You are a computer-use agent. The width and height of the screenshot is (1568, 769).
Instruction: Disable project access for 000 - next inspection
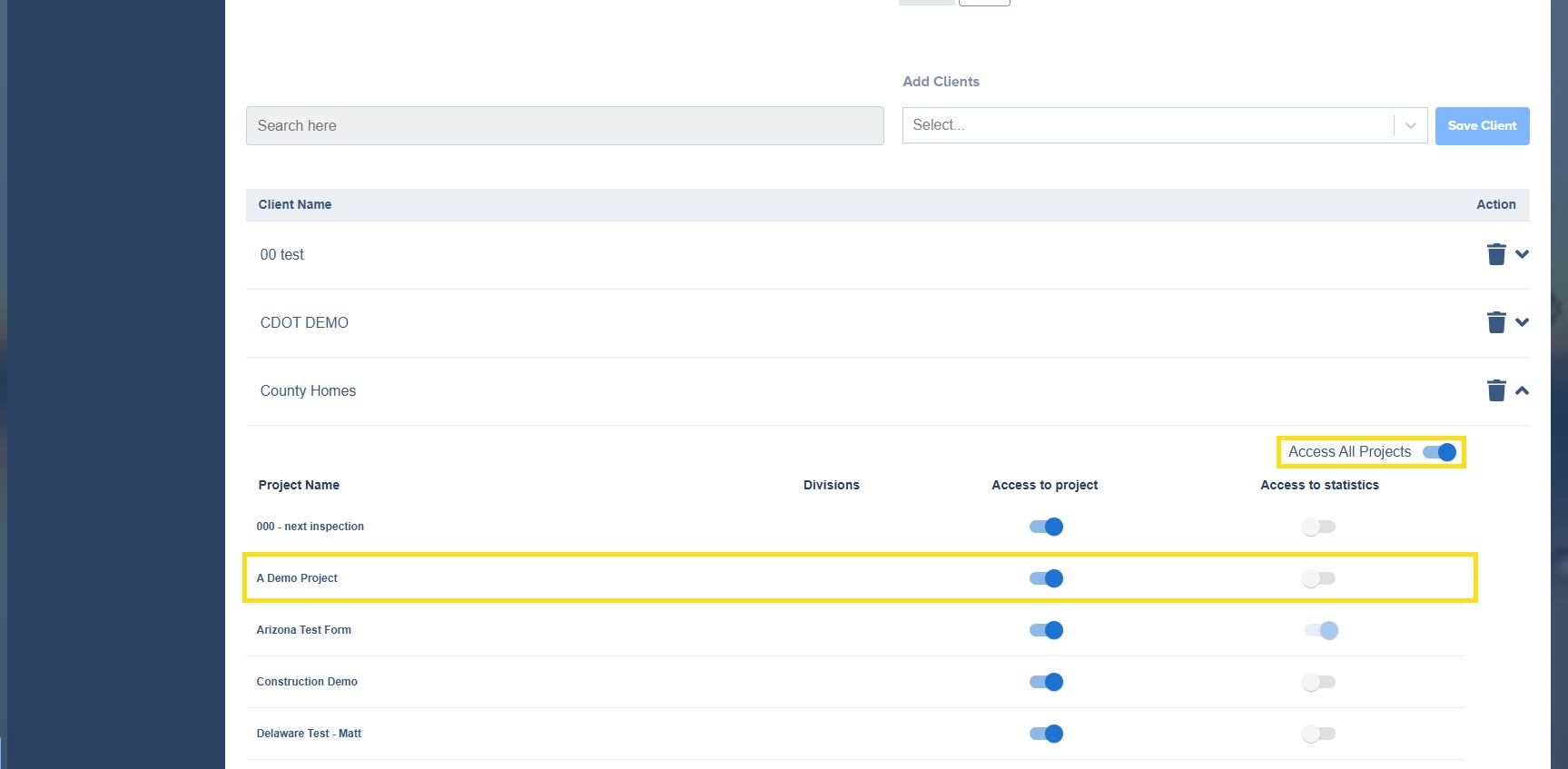1046,527
